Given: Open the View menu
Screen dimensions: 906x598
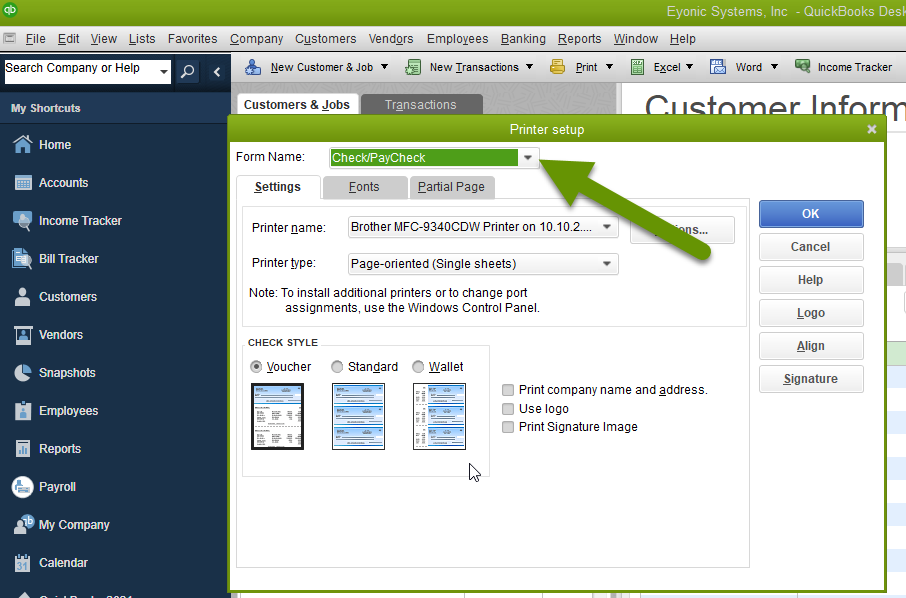Looking at the screenshot, I should click(103, 39).
